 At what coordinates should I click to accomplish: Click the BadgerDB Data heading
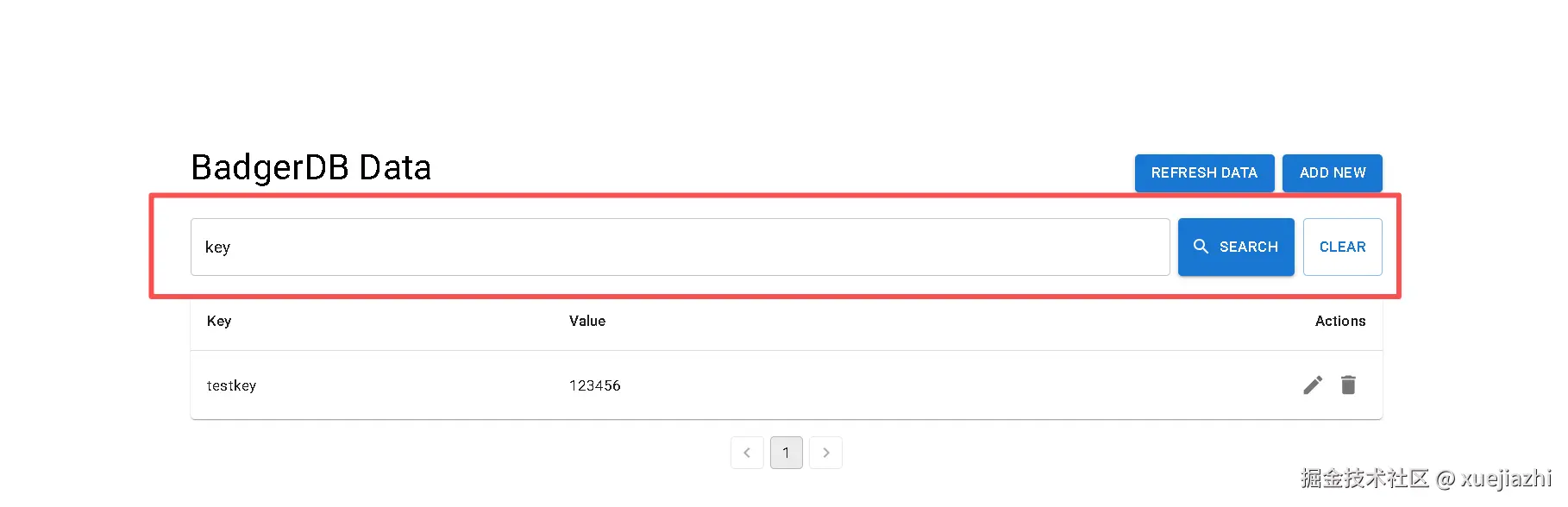[x=310, y=167]
